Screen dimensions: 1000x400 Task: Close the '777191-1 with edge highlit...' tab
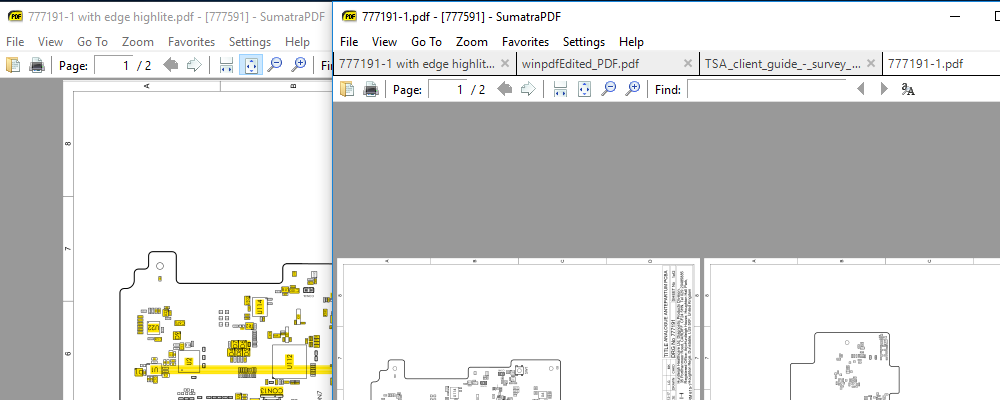(505, 63)
